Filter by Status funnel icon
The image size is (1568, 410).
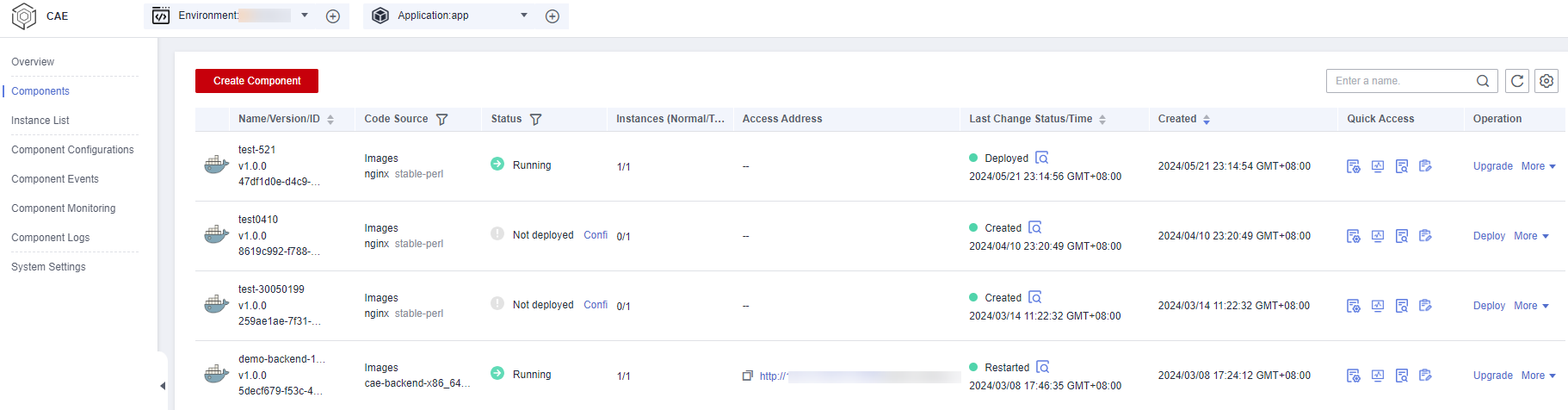[x=535, y=120]
